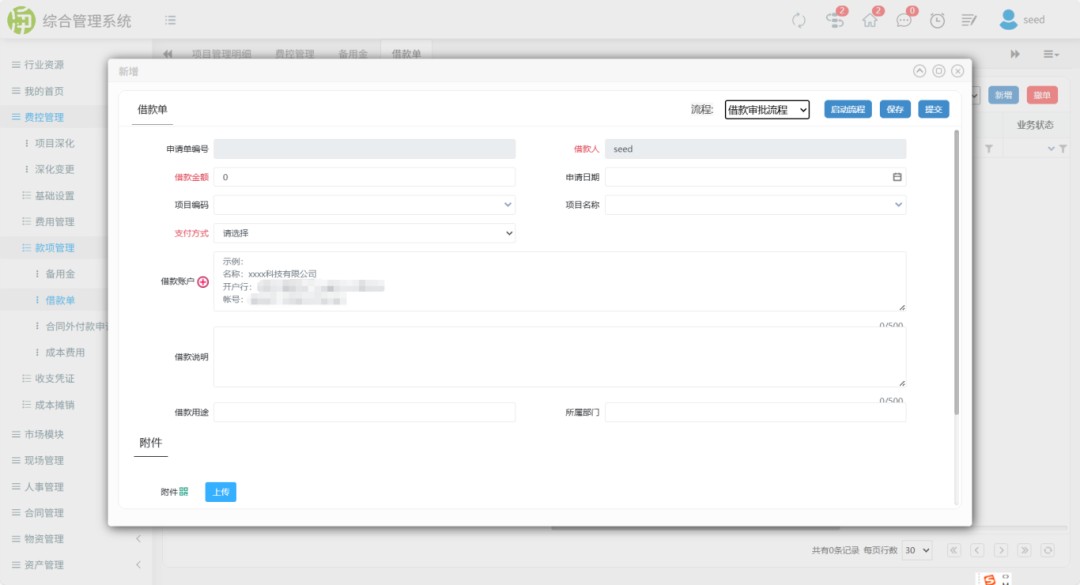Click the 保存 save button

895,110
